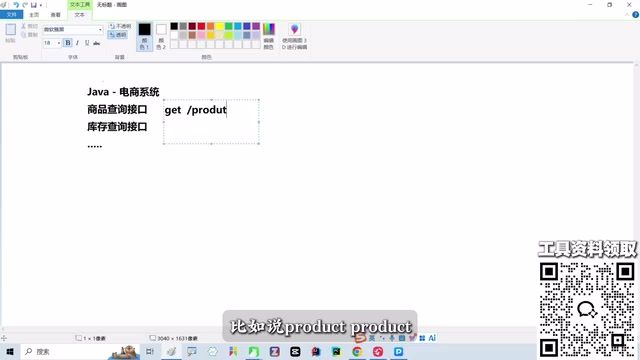This screenshot has width=640, height=360.
Task: Click the canvas size '3040 × 1631像素' status entry
Action: pyautogui.click(x=174, y=338)
